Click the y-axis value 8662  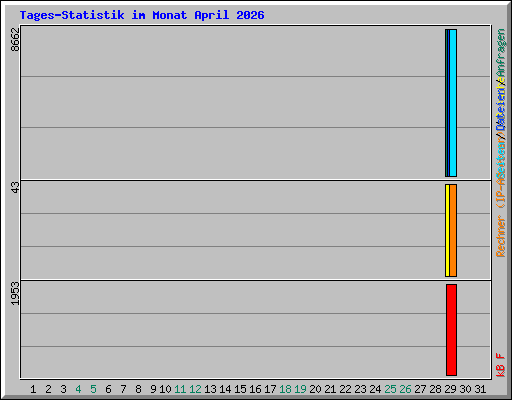[x=15, y=39]
